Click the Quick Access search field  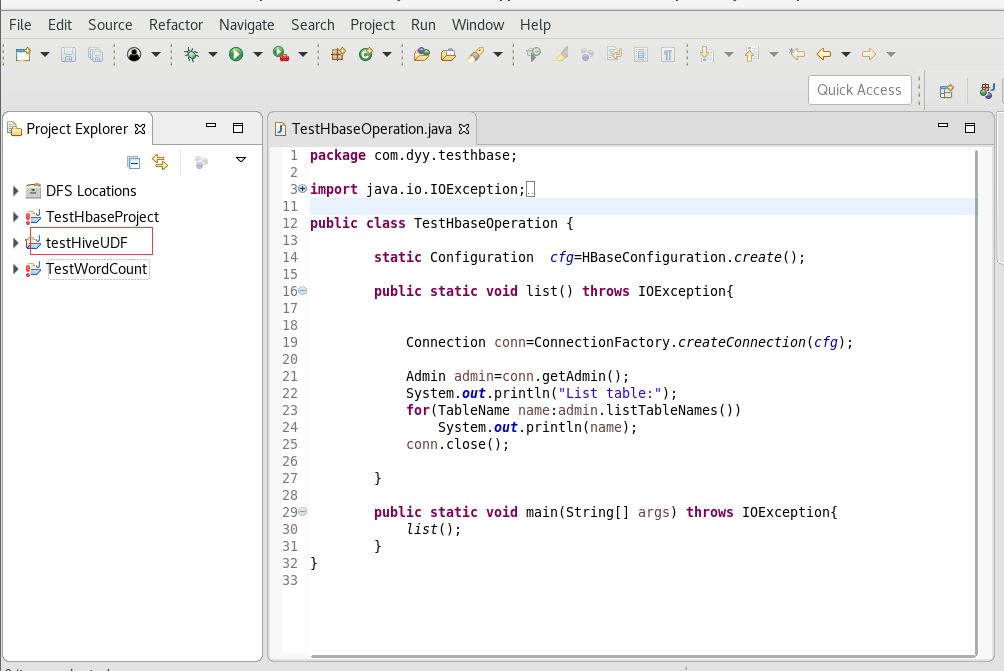point(859,90)
